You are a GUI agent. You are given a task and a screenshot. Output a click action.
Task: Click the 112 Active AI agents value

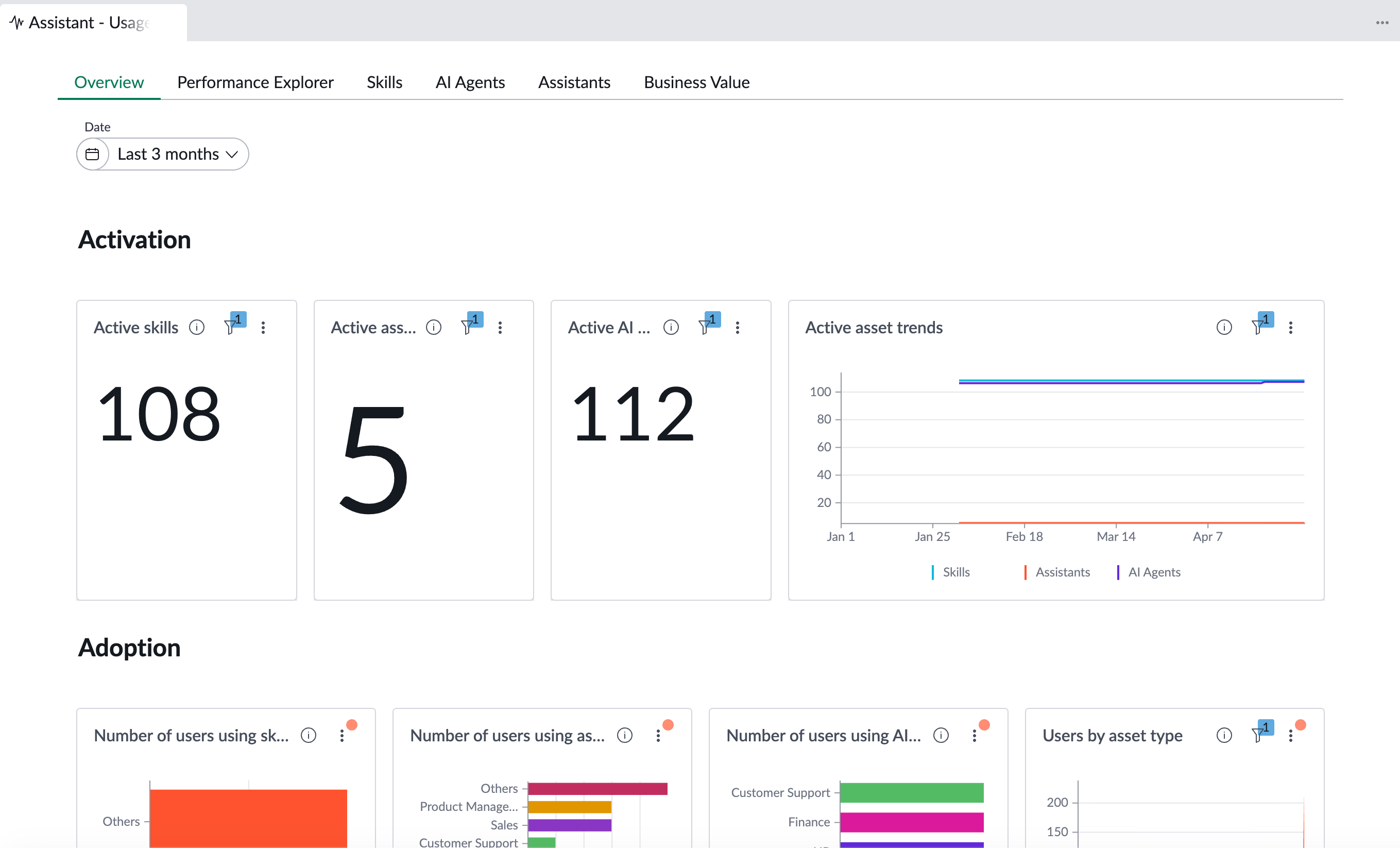pos(633,413)
